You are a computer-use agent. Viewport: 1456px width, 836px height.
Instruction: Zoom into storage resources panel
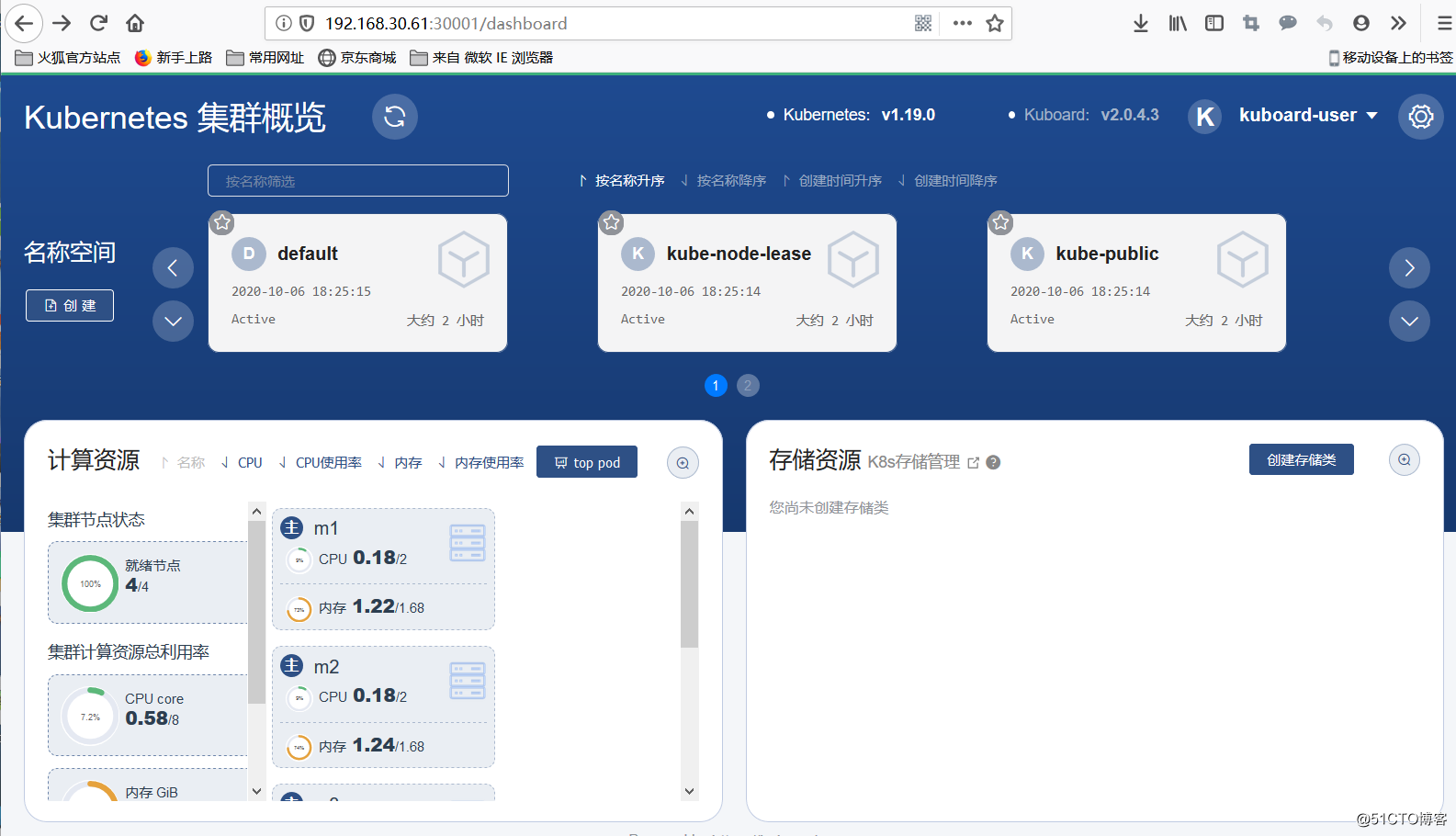tap(1405, 460)
